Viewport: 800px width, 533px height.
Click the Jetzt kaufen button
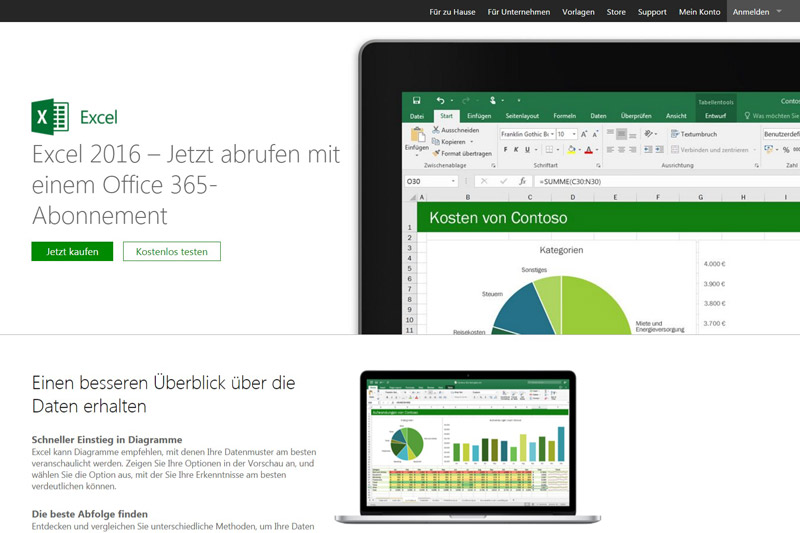click(72, 251)
